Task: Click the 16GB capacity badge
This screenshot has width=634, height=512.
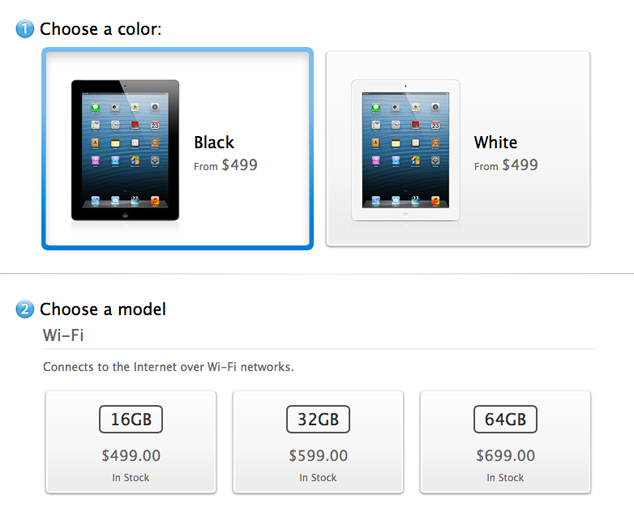Action: [131, 419]
